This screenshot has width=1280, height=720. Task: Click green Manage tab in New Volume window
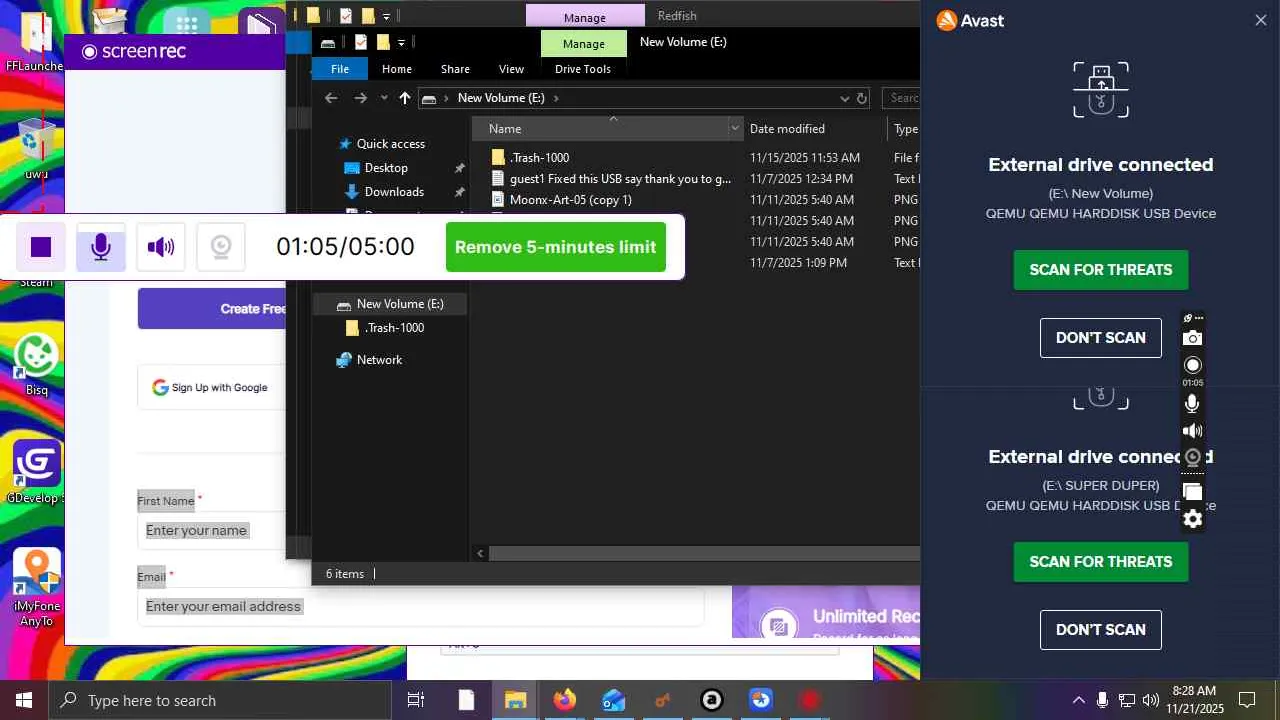tap(583, 43)
